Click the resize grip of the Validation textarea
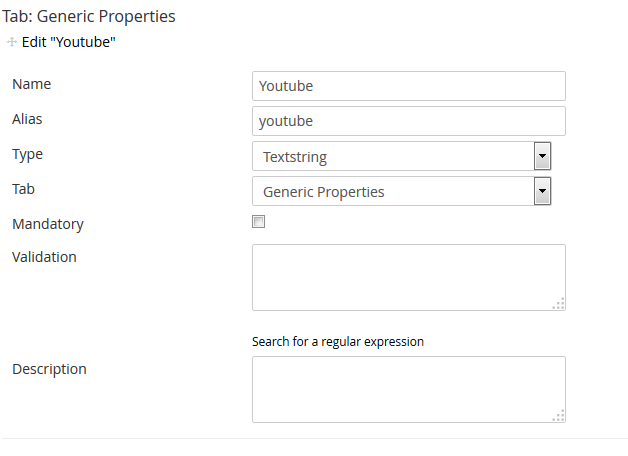The image size is (628, 456). [558, 303]
